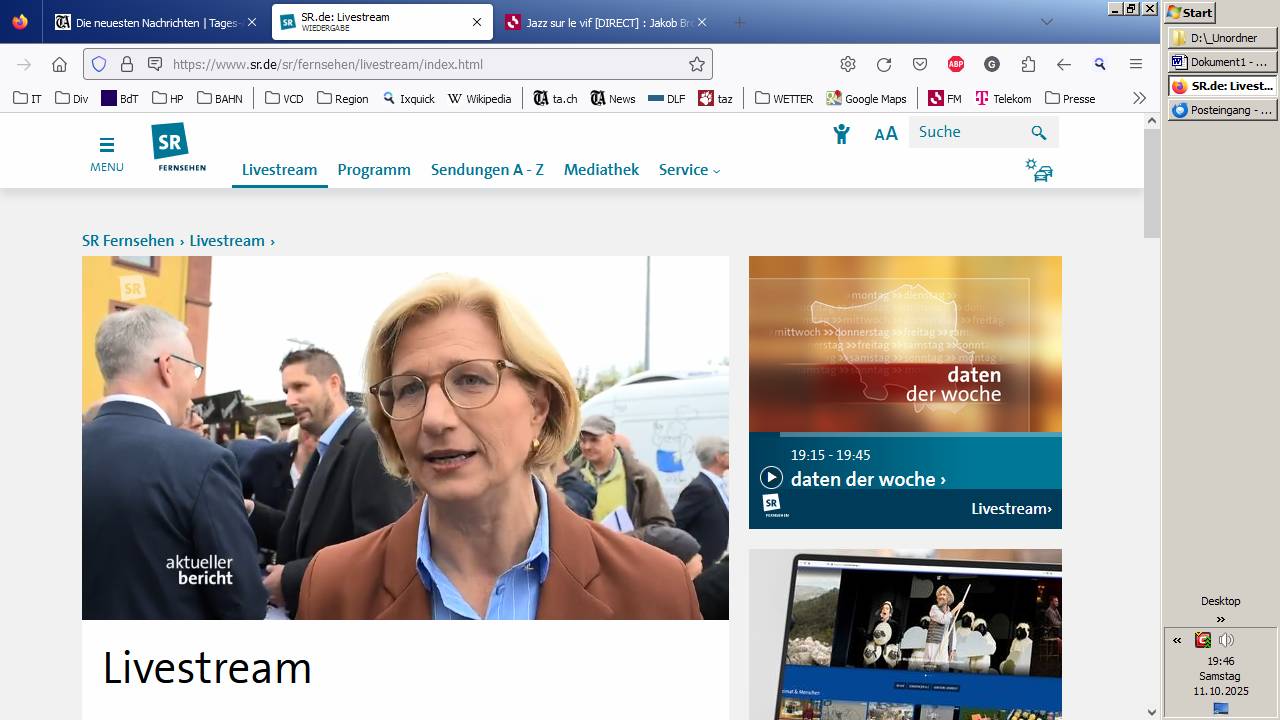Show more bookmarks with the chevron

(x=1138, y=98)
